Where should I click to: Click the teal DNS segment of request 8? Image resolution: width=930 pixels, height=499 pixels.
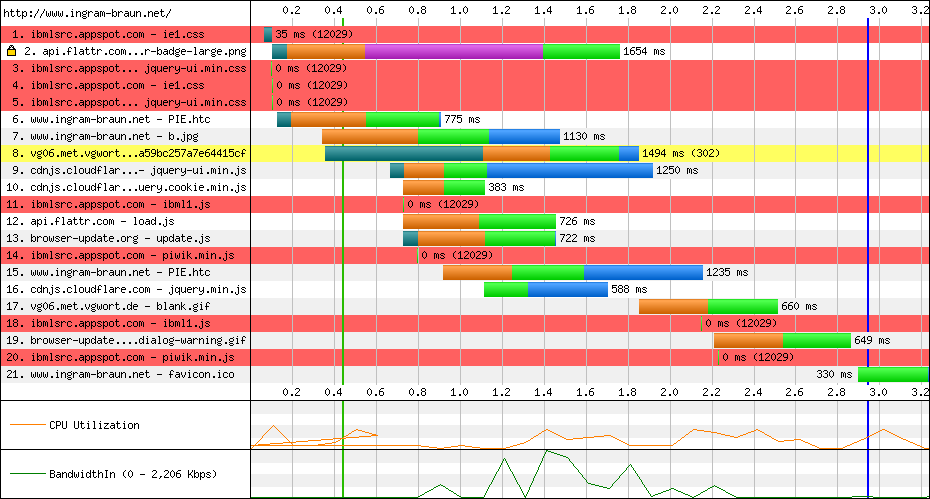pyautogui.click(x=403, y=153)
